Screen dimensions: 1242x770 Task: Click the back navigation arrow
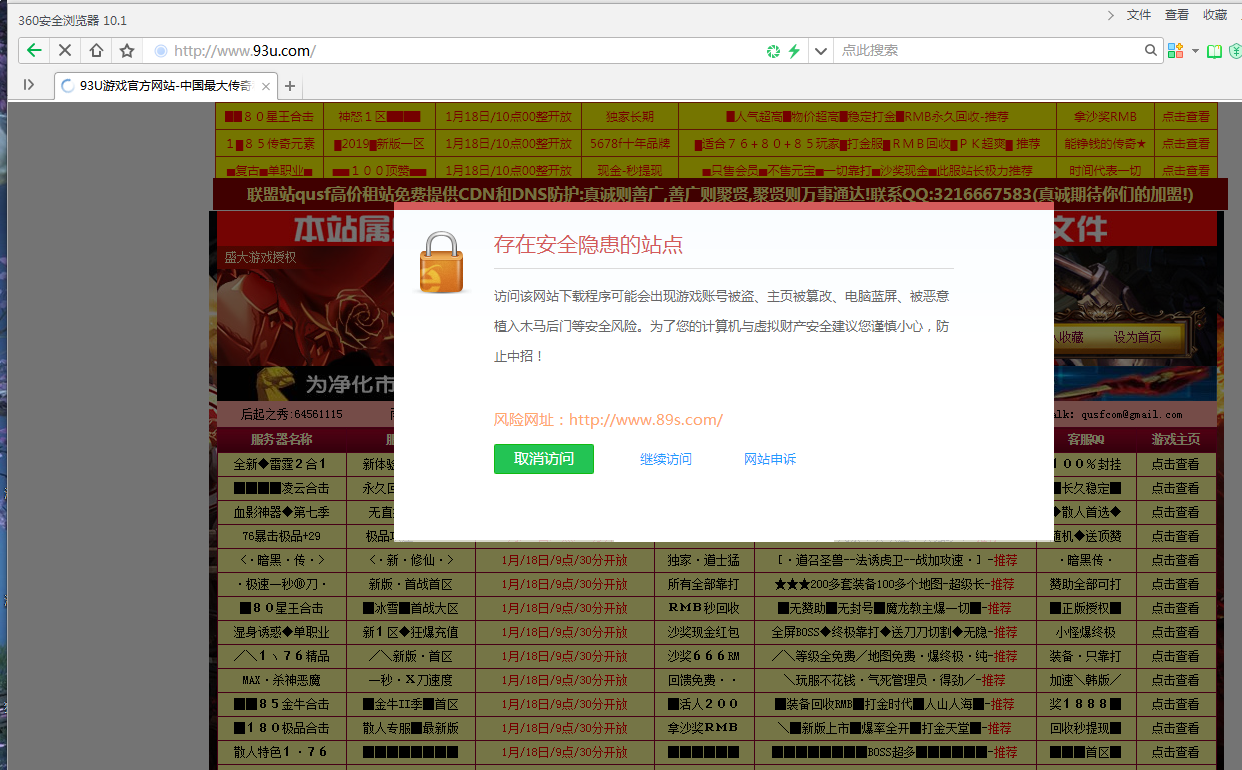click(x=34, y=50)
